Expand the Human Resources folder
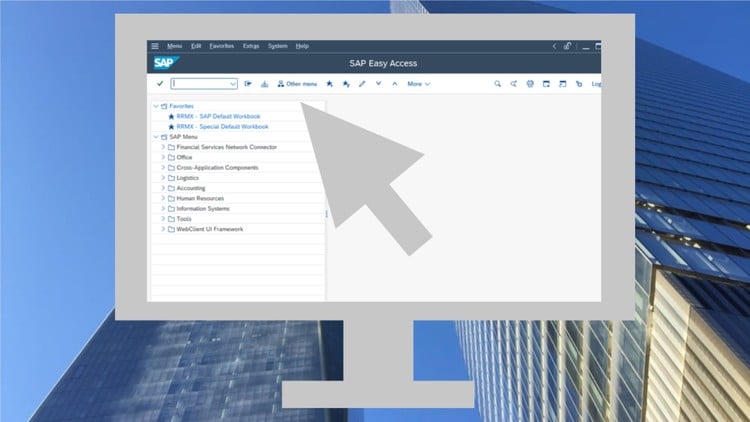The image size is (750, 422). [x=163, y=198]
